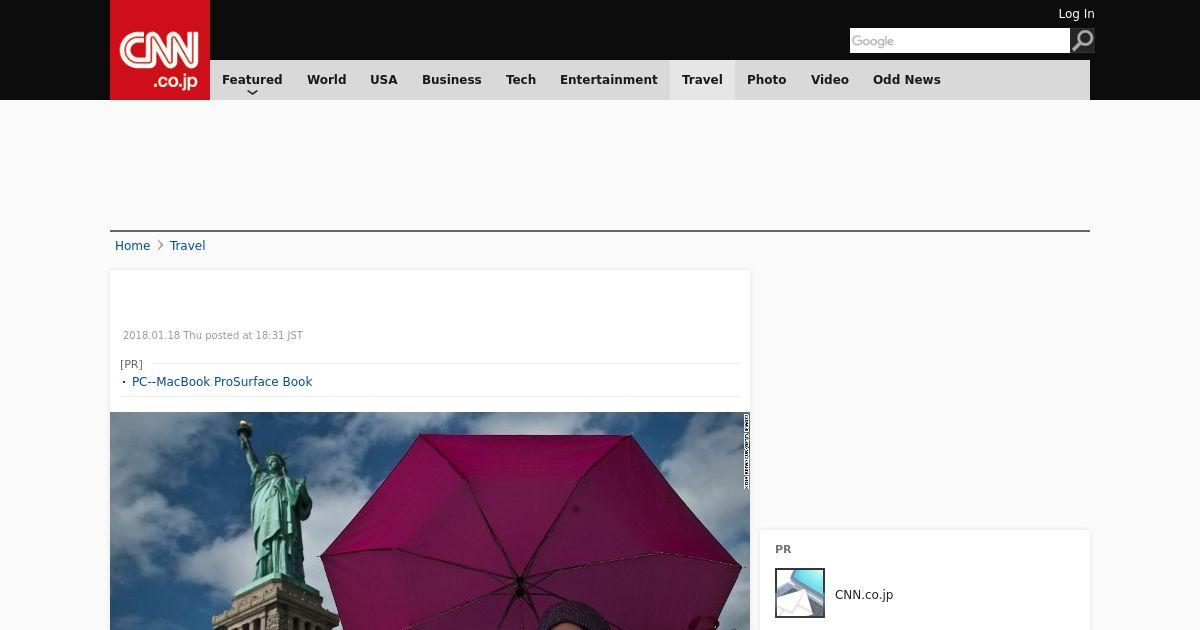
Task: Open the Entertainment section
Action: tap(609, 80)
